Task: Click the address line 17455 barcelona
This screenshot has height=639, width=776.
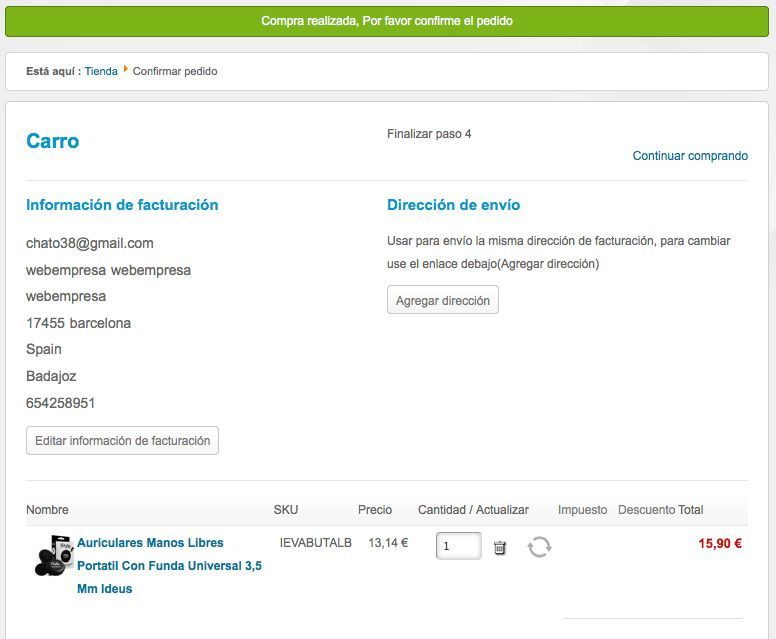Action: click(x=78, y=323)
